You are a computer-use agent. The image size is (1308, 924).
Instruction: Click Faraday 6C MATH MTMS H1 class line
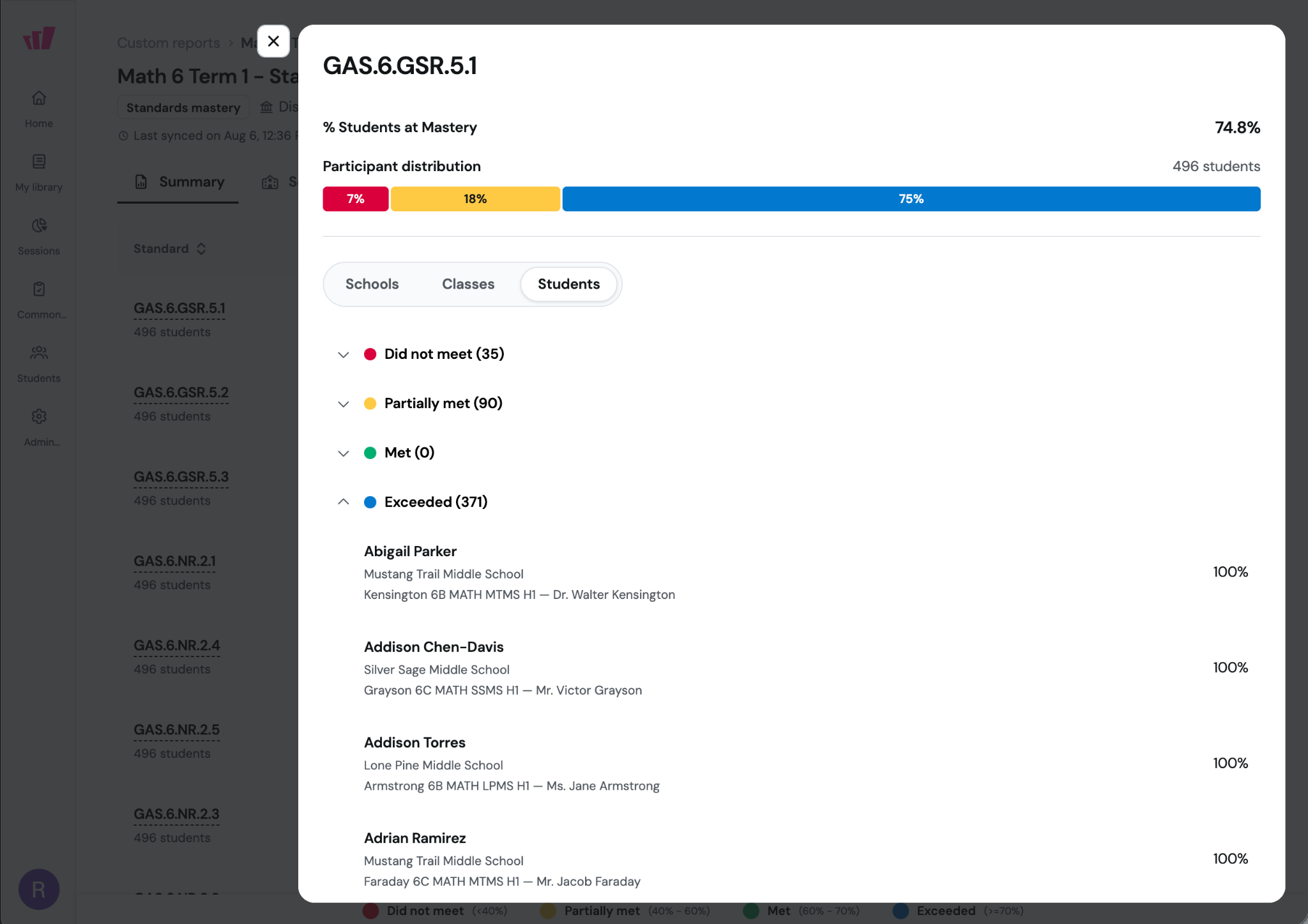coord(502,882)
